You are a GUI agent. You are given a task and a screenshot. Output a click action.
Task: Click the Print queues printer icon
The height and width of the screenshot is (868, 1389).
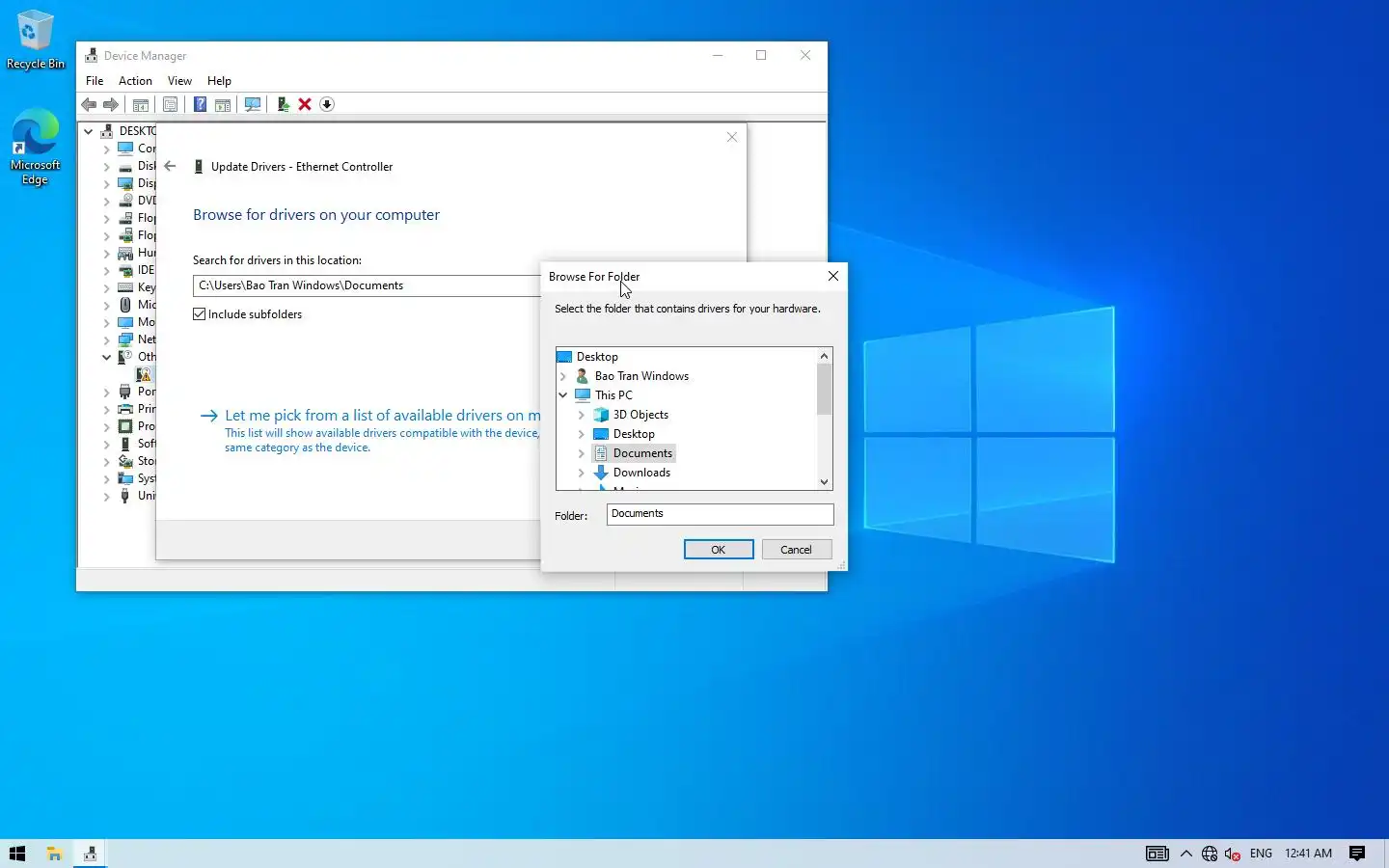(125, 409)
